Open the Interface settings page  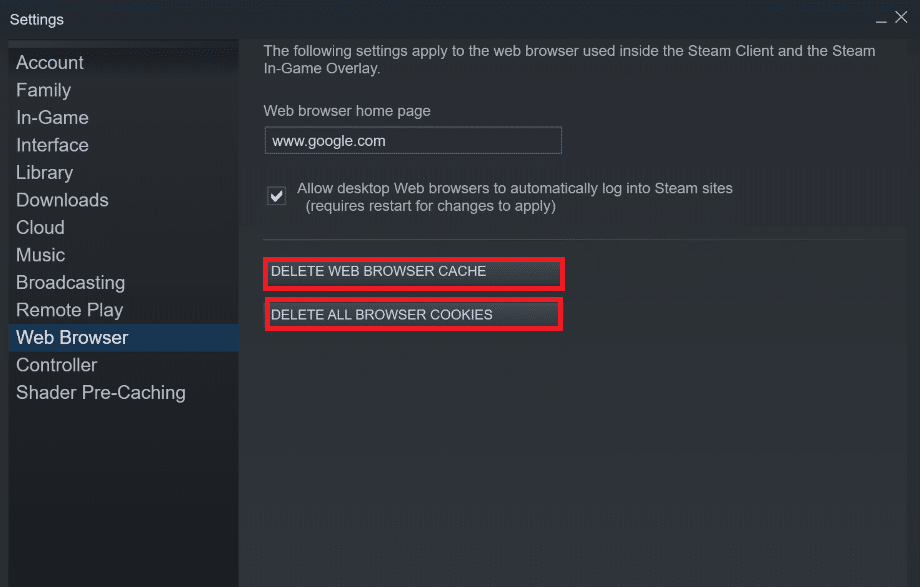[x=52, y=145]
